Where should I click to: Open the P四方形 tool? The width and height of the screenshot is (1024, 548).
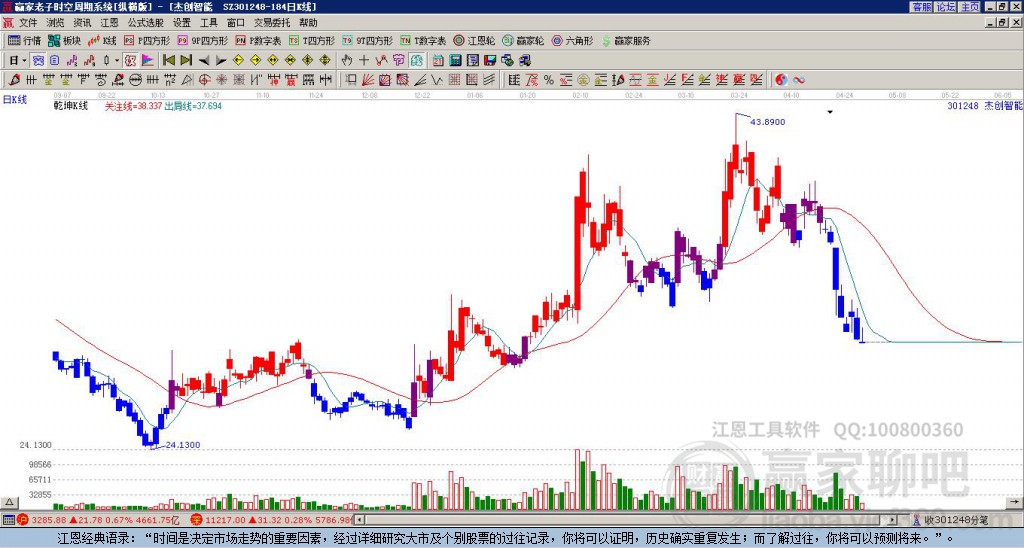[147, 40]
